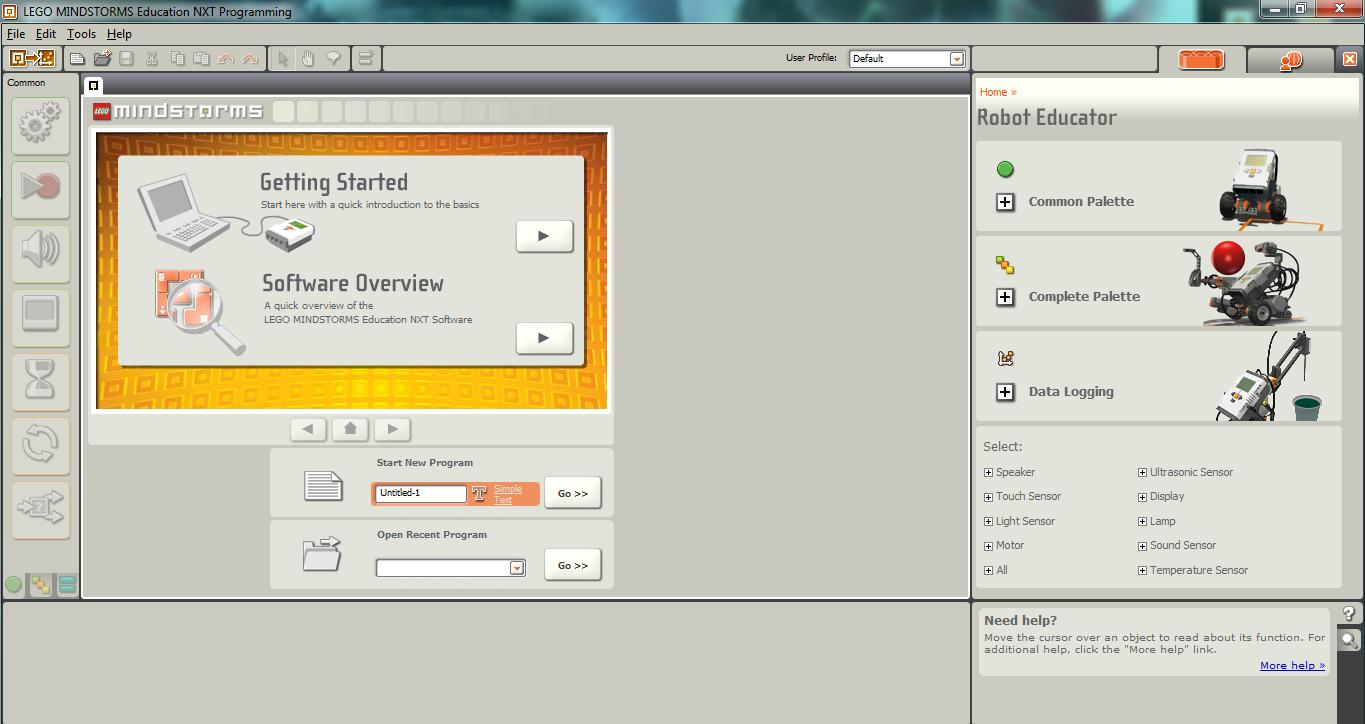Image resolution: width=1365 pixels, height=724 pixels.
Task: Click the next page arrow button
Action: (x=392, y=429)
